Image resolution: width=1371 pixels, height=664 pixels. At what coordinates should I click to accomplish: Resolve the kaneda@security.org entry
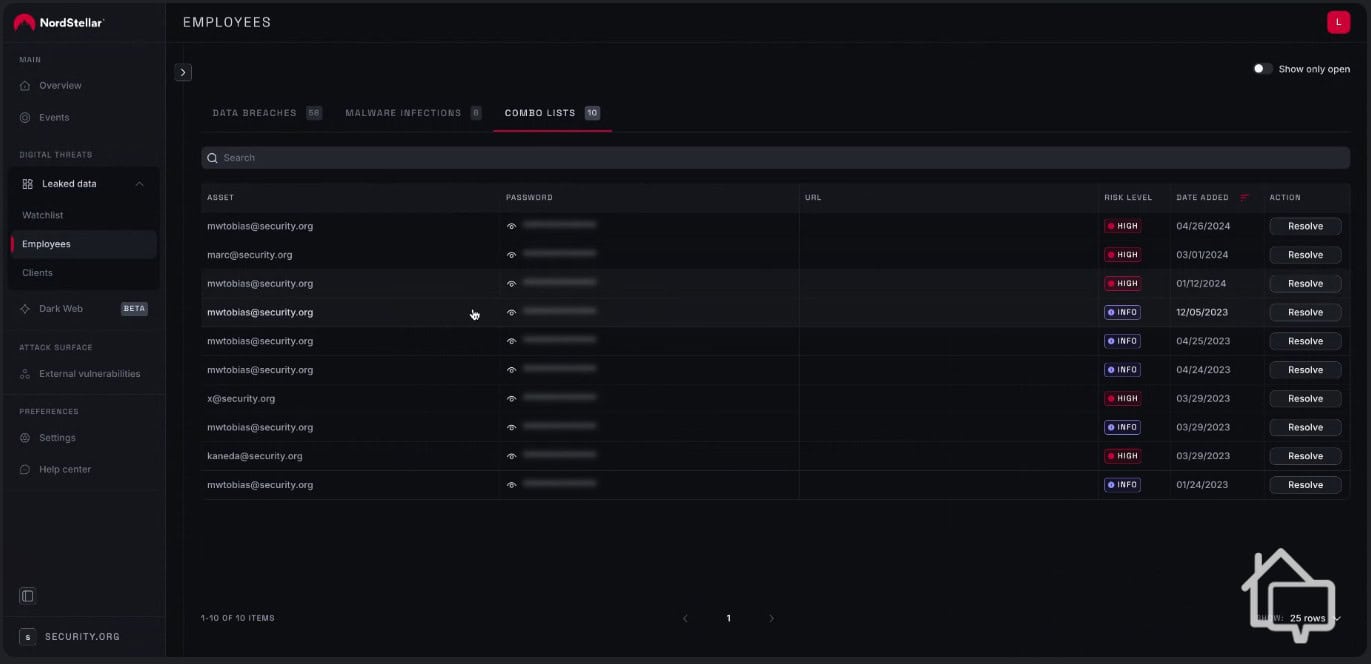coord(1305,456)
